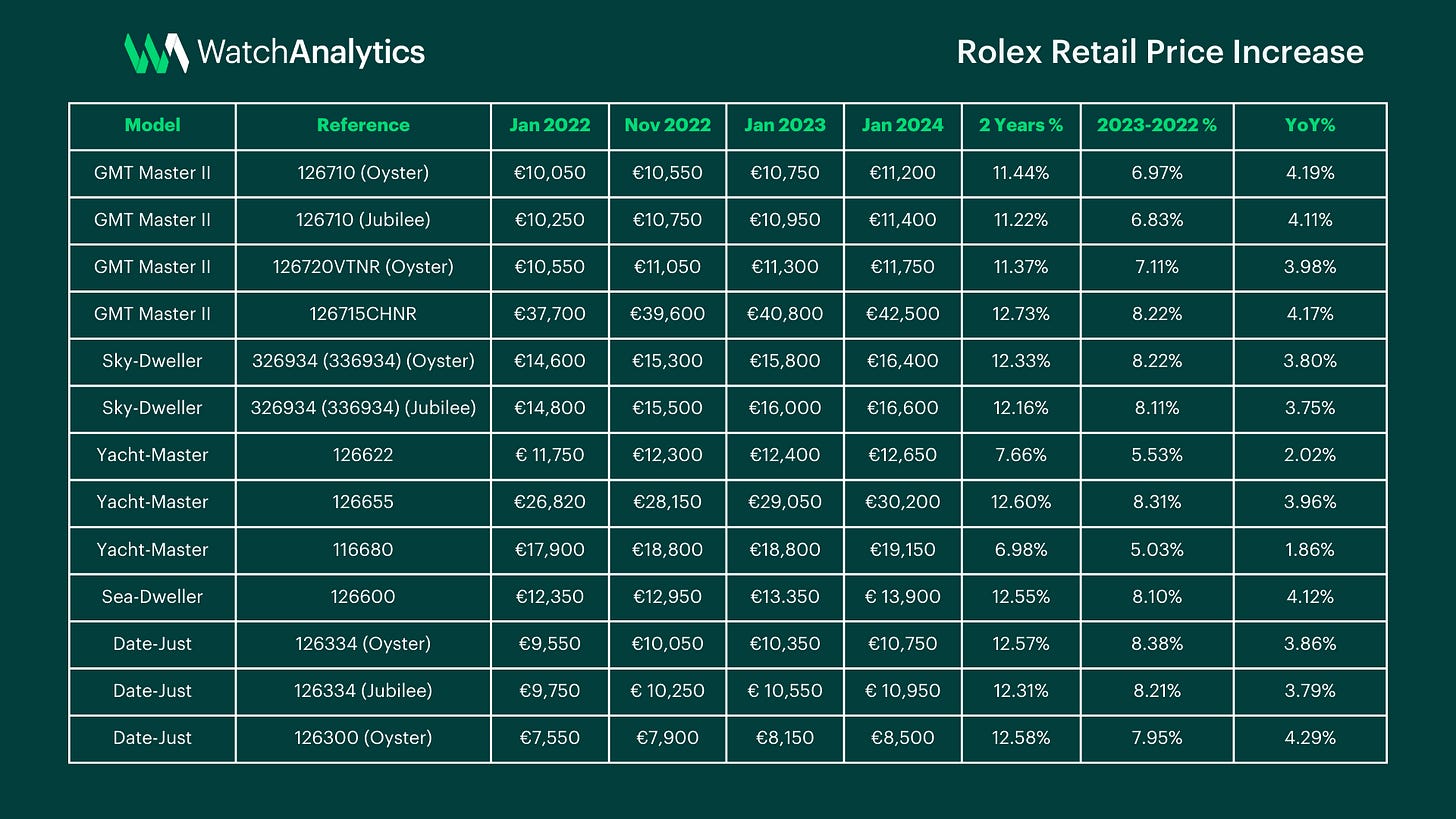Click the 1.86% YoY value
Screen dimensions: 1456x819
pyautogui.click(x=1310, y=549)
